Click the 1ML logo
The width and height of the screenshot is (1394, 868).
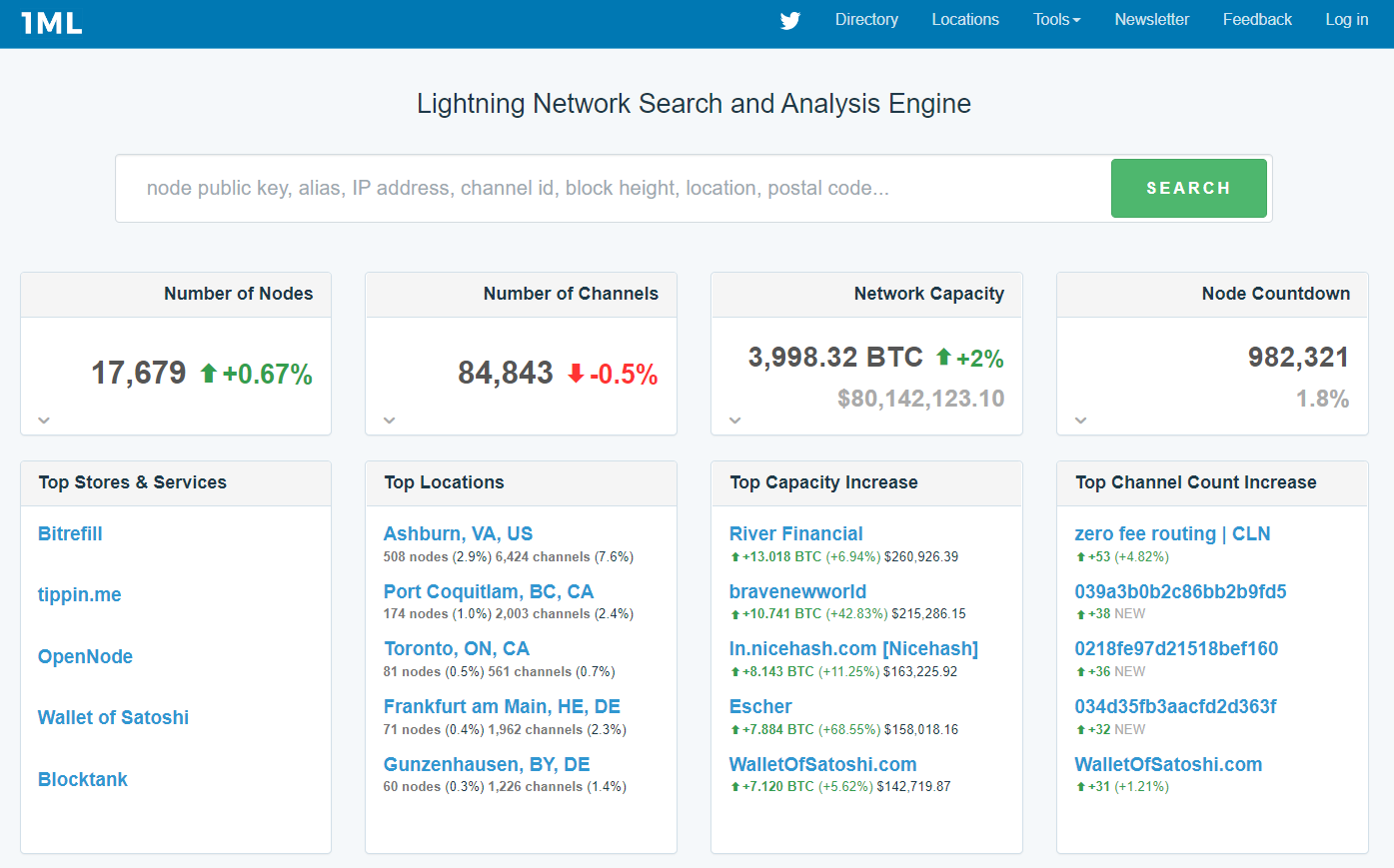51,22
